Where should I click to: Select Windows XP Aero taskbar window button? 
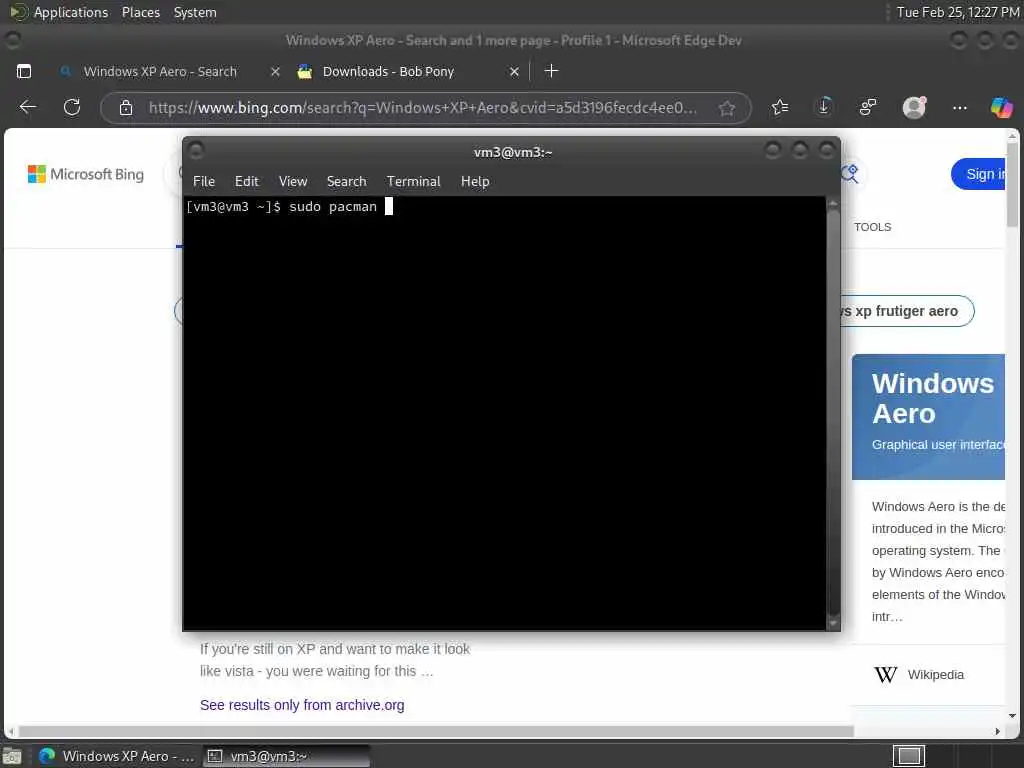(117, 756)
